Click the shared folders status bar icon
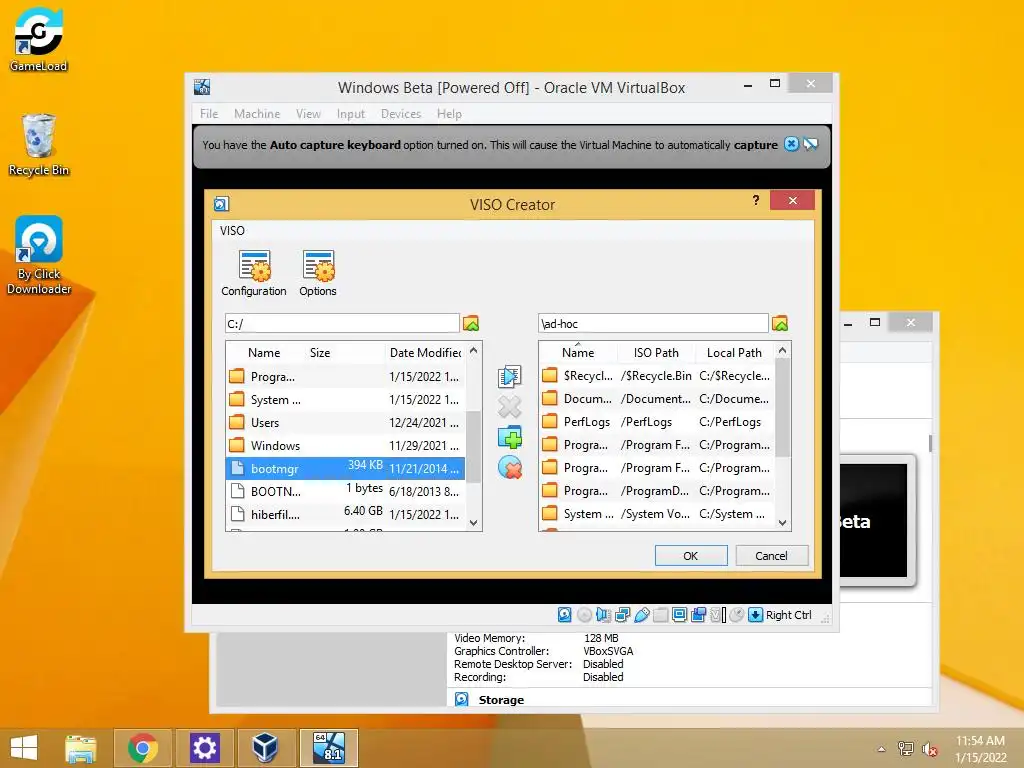 (x=660, y=615)
